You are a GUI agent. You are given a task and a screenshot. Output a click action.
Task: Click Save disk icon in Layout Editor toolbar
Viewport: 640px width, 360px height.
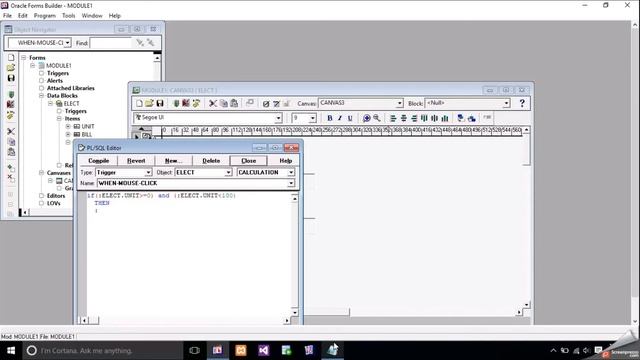click(160, 103)
